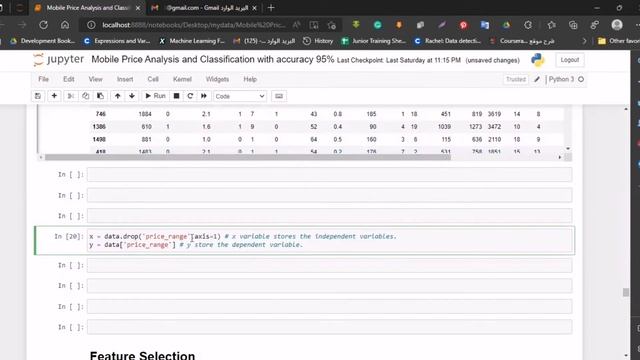Open browser favorites star icon
640x360 pixels.
coord(551,25)
